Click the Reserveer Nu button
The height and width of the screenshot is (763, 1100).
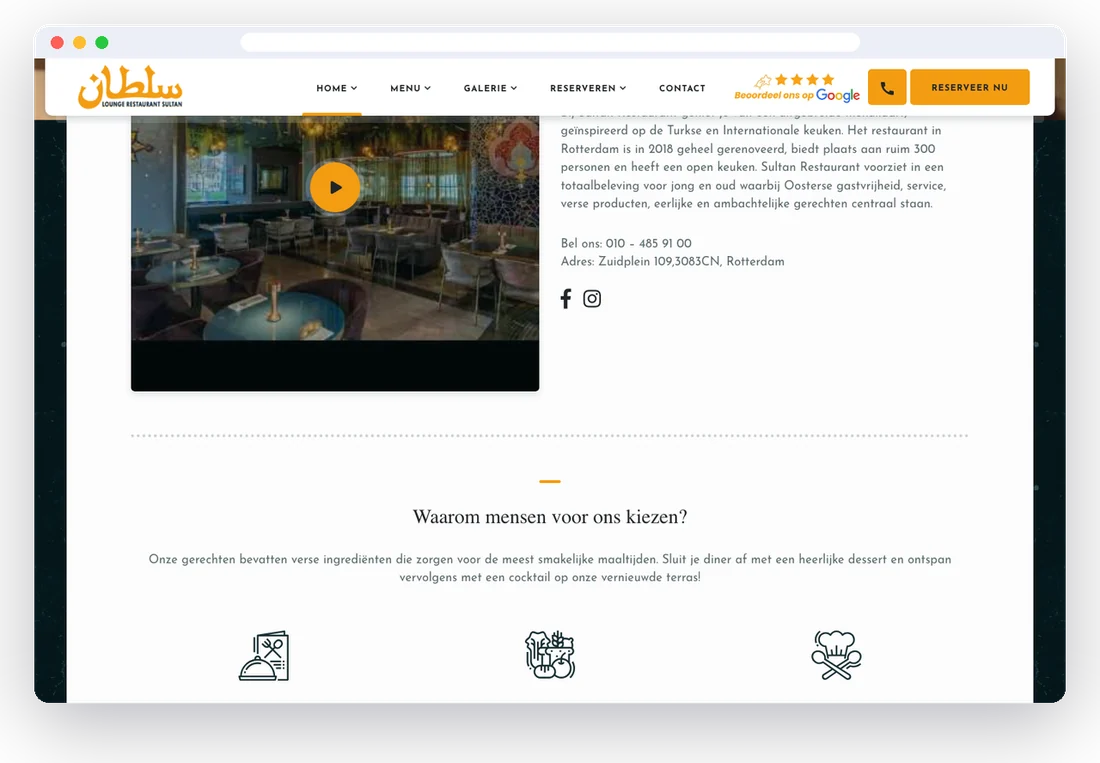(970, 88)
